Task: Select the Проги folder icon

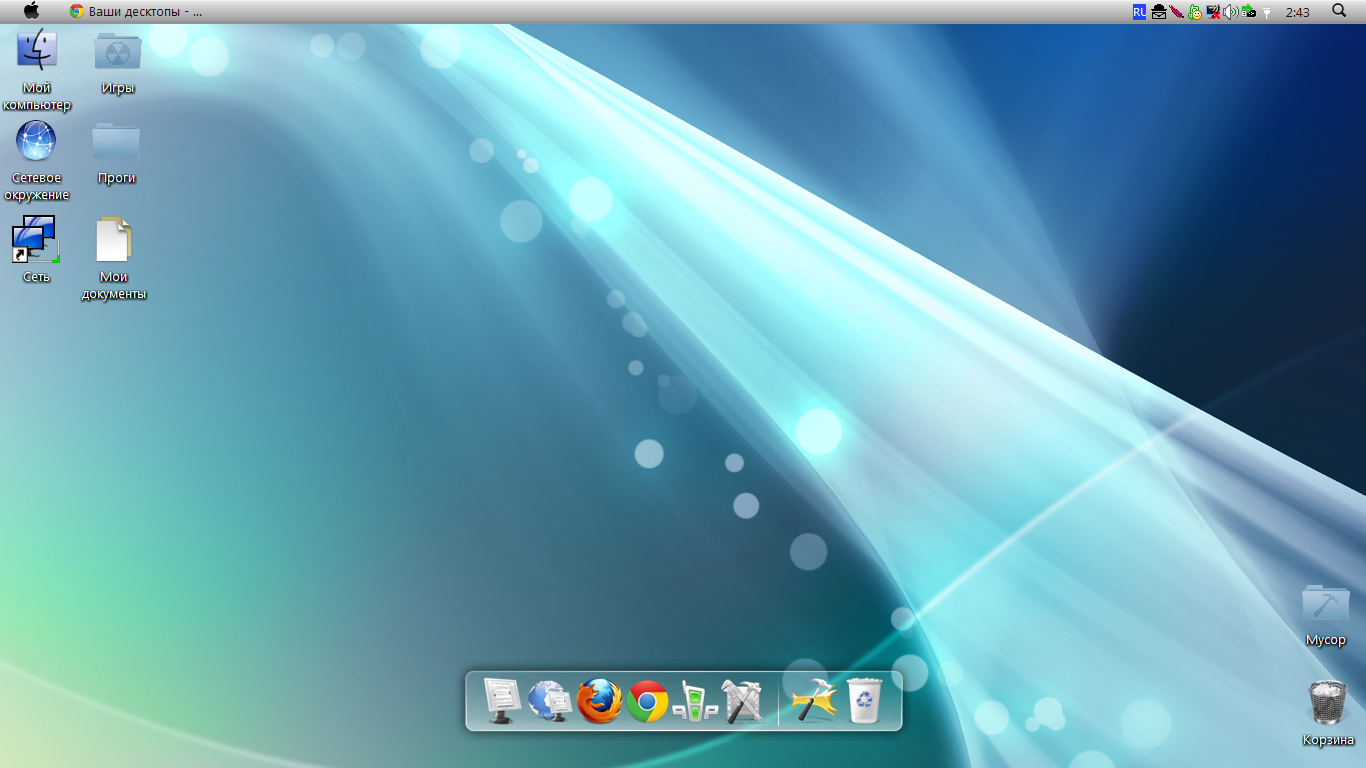Action: [x=116, y=143]
